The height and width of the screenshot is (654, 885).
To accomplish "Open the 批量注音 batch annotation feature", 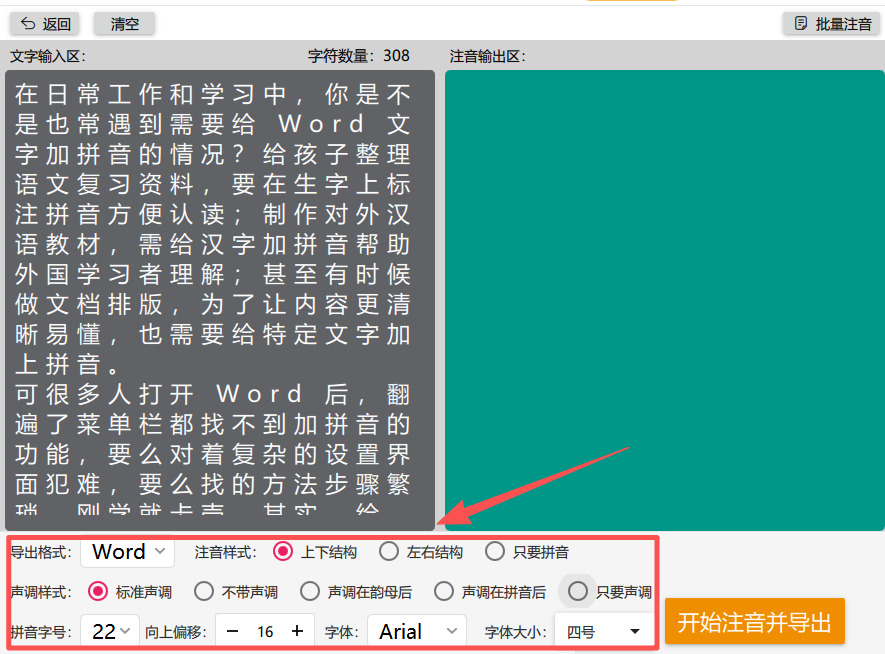I will coord(831,23).
